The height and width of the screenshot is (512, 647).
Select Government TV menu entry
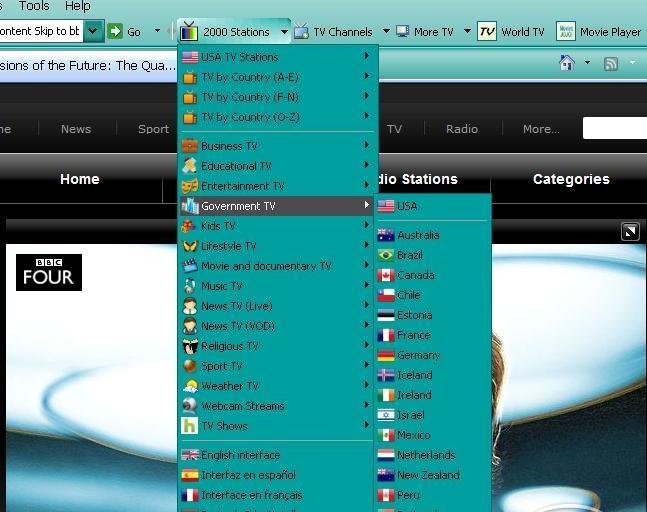(276, 206)
